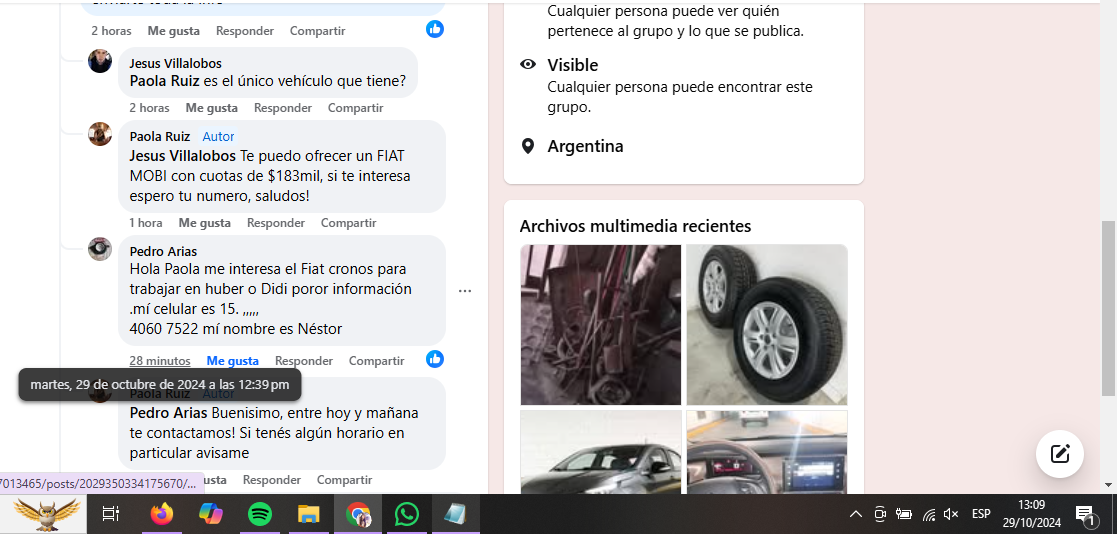This screenshot has height=534, width=1117.
Task: Expand the hidden system tray icons chevron
Action: tap(855, 514)
